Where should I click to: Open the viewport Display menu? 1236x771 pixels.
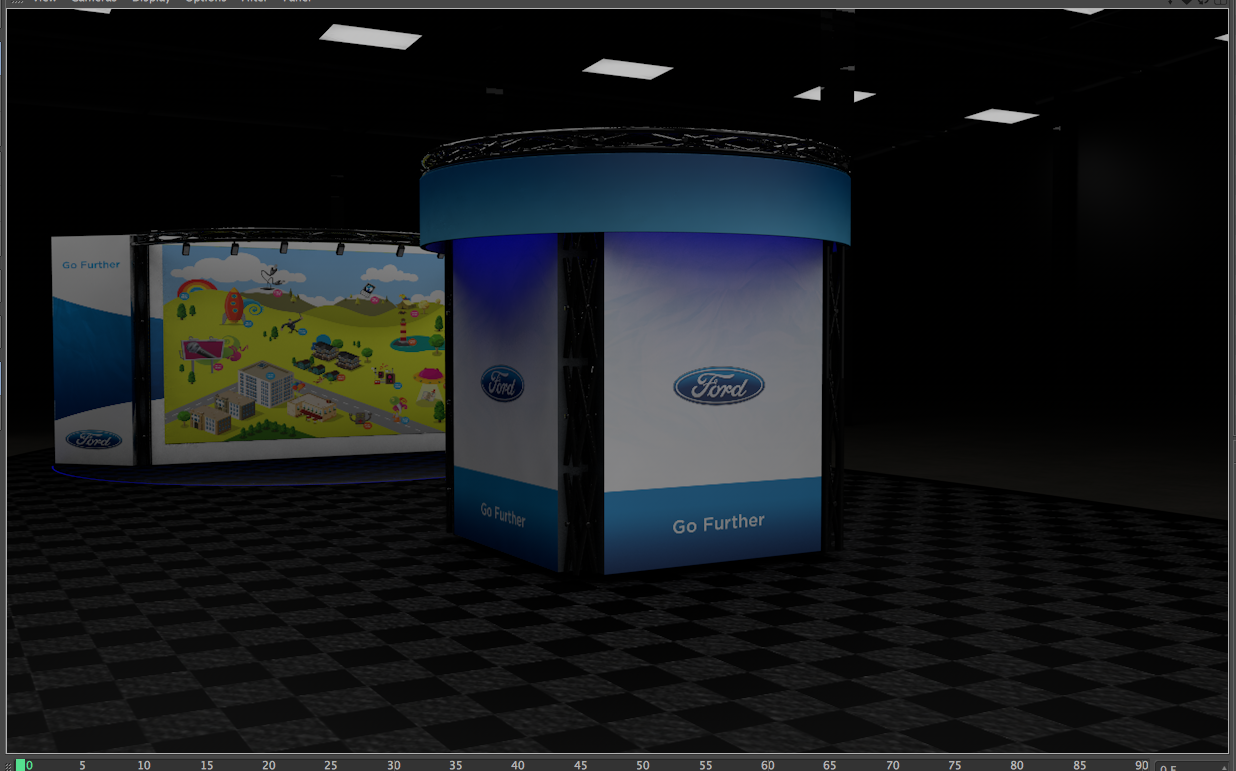coord(151,2)
